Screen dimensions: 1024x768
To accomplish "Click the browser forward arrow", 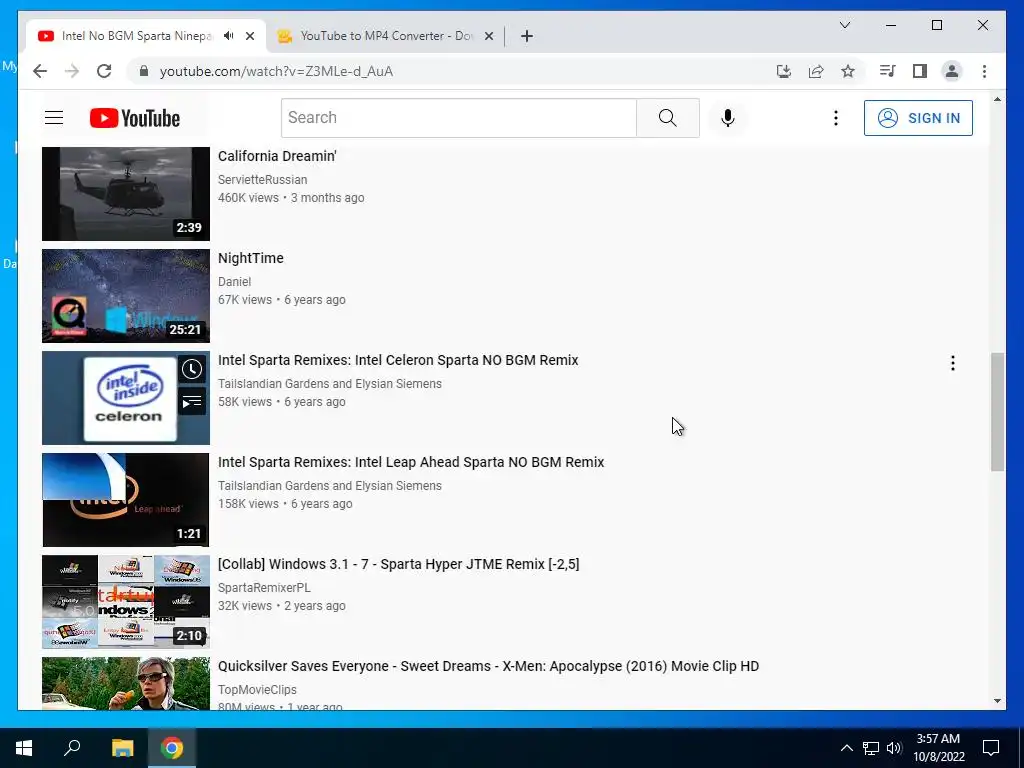I will [72, 71].
